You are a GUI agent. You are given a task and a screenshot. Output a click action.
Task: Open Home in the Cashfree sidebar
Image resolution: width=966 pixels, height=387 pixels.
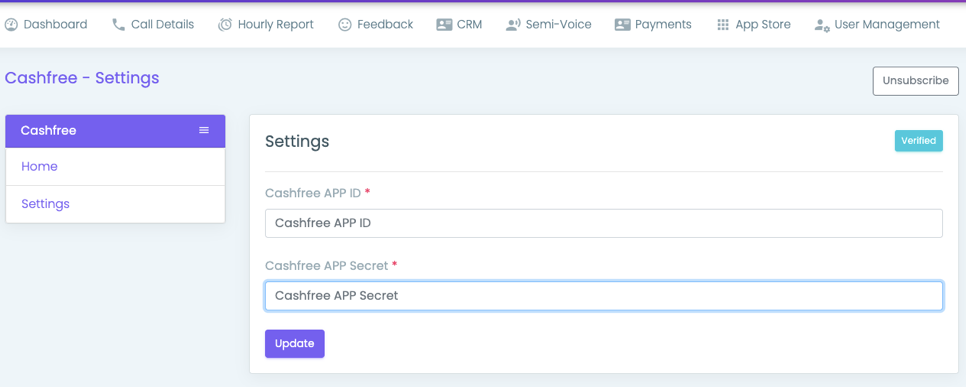coord(115,166)
